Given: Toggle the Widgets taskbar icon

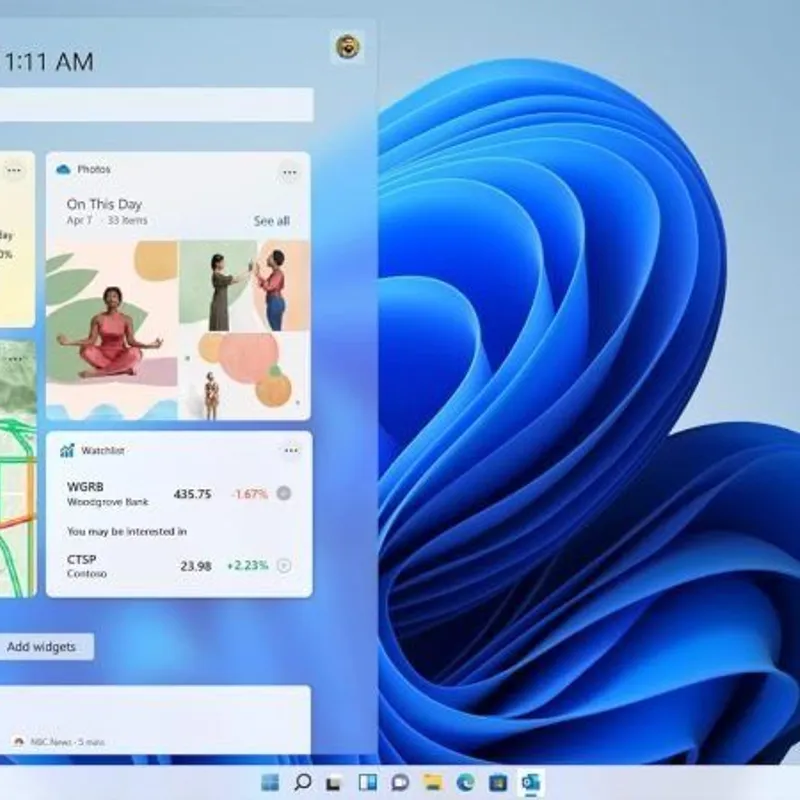Looking at the screenshot, I should click(367, 782).
